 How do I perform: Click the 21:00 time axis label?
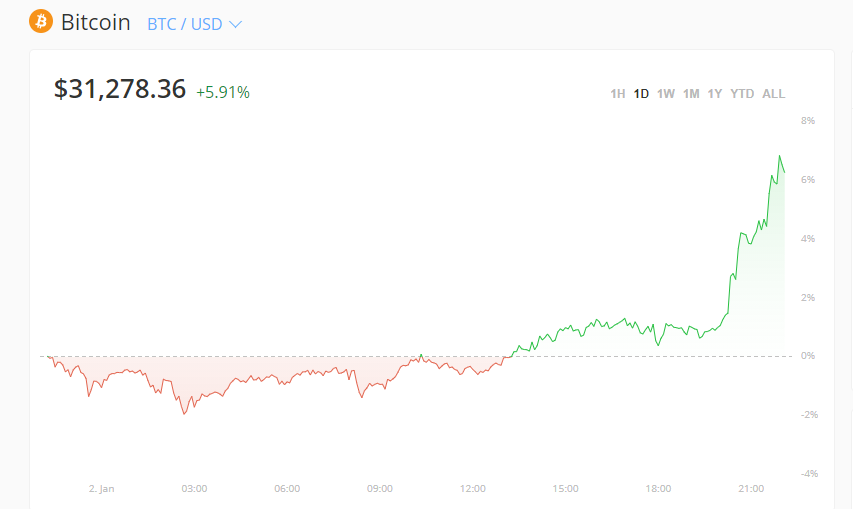751,489
